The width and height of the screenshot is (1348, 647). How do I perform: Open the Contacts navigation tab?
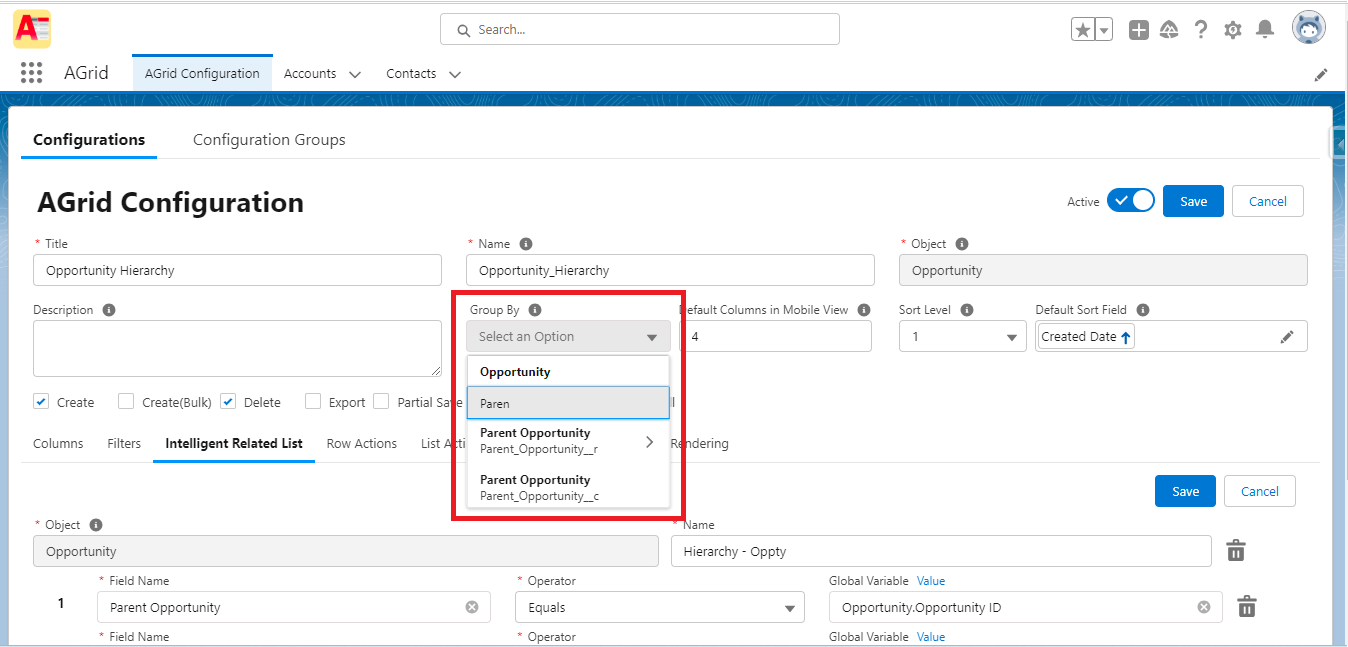coord(411,74)
